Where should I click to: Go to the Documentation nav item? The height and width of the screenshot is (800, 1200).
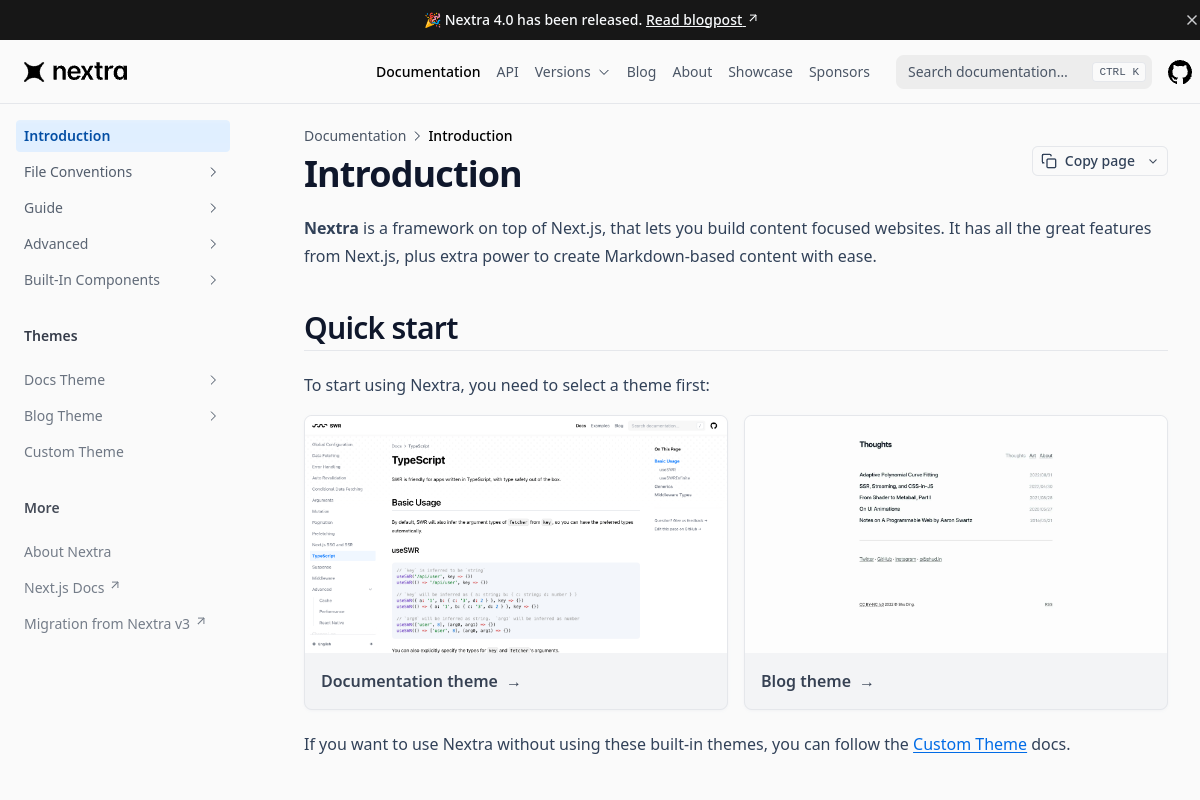[x=428, y=72]
